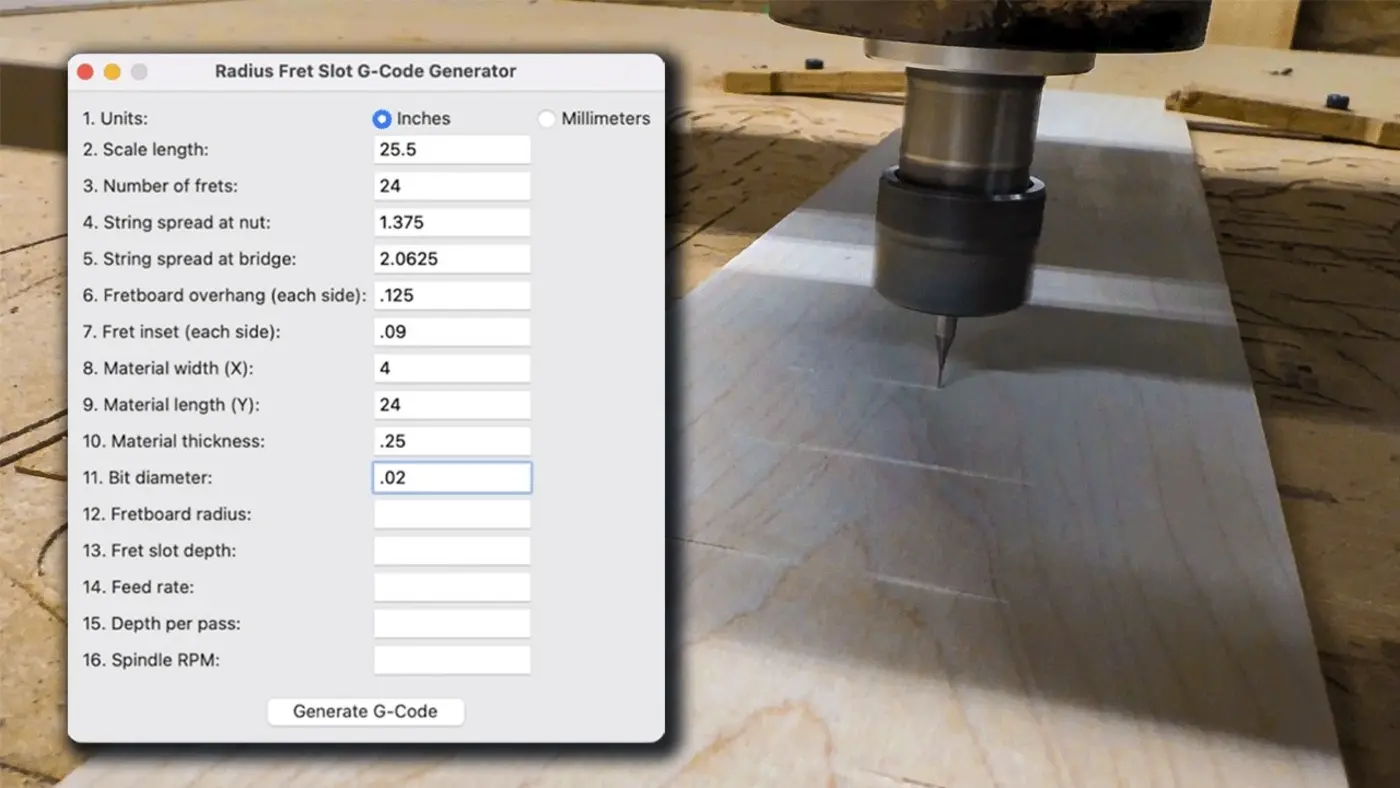Screen dimensions: 1400x788
Task: Click the Fretboard radius input field
Action: 451,513
